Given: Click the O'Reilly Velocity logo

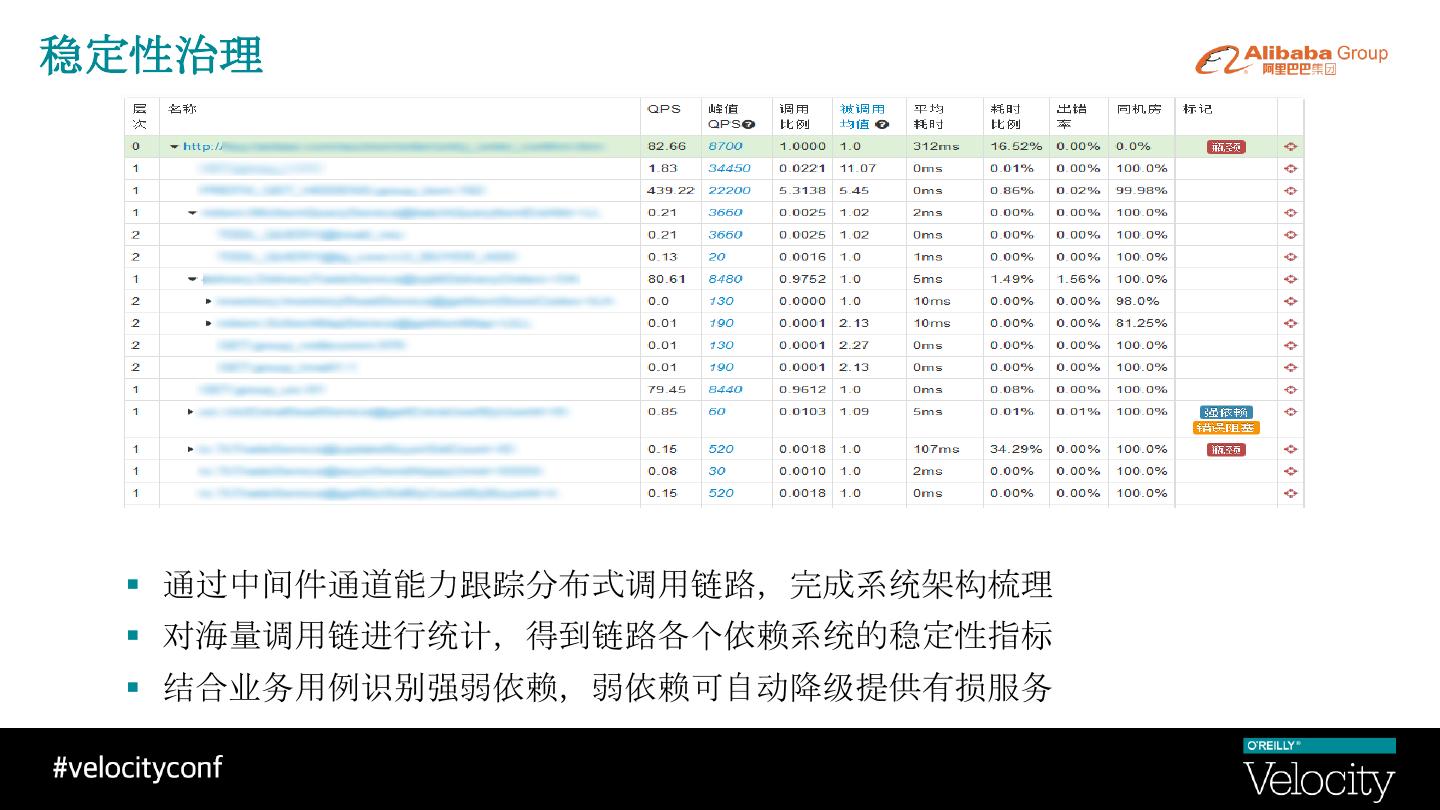Looking at the screenshot, I should (x=1319, y=771).
